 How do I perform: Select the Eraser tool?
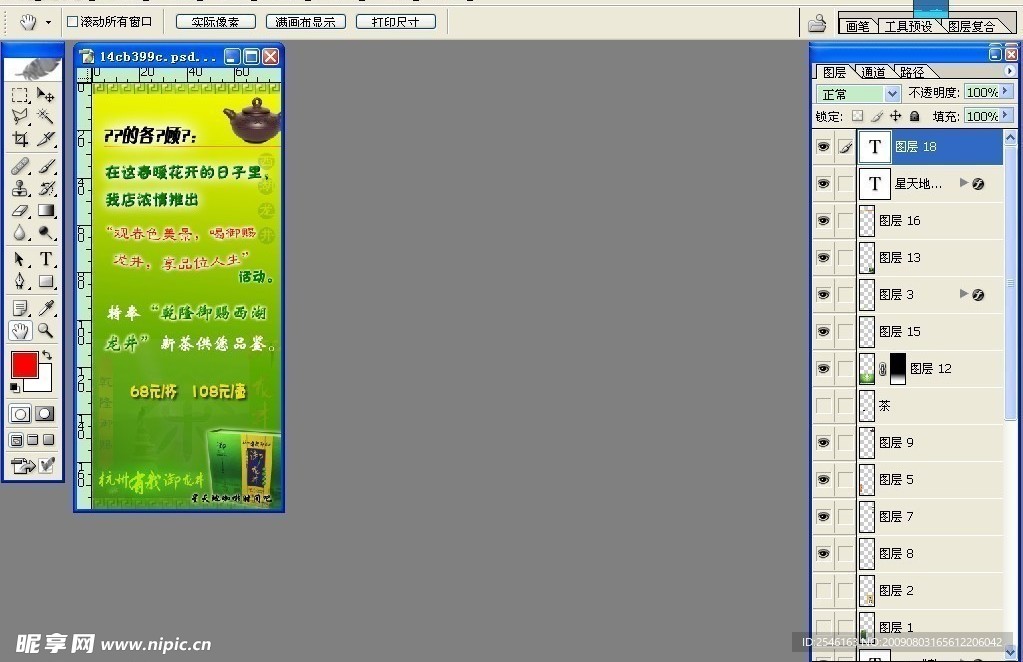(x=20, y=210)
